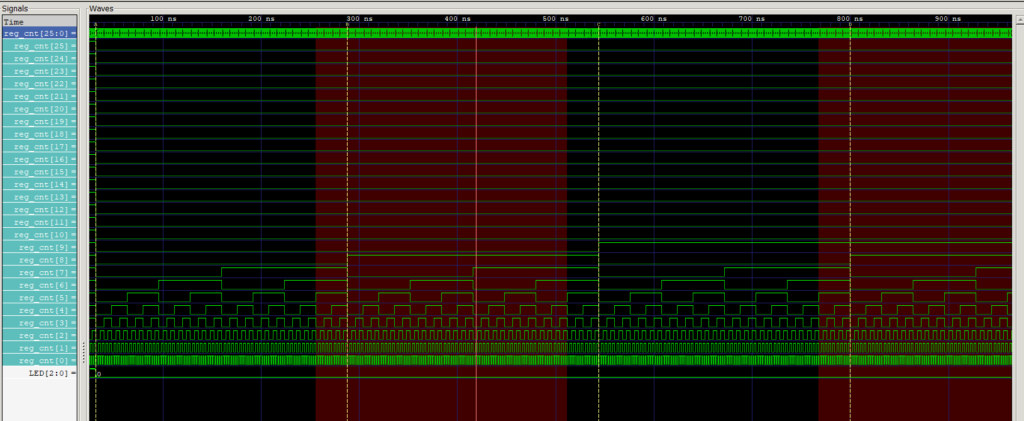
Task: Select signal reg_cnt[19]
Action: point(39,121)
